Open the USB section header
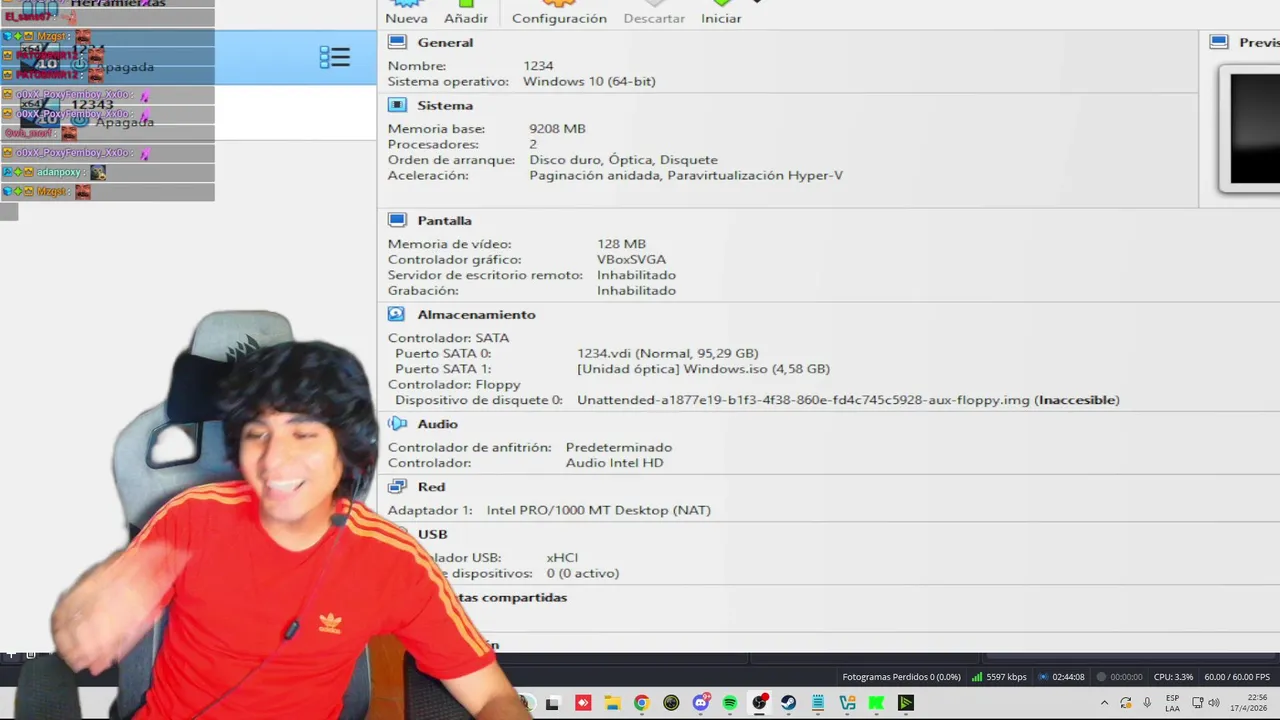The width and height of the screenshot is (1280, 720). pyautogui.click(x=432, y=534)
